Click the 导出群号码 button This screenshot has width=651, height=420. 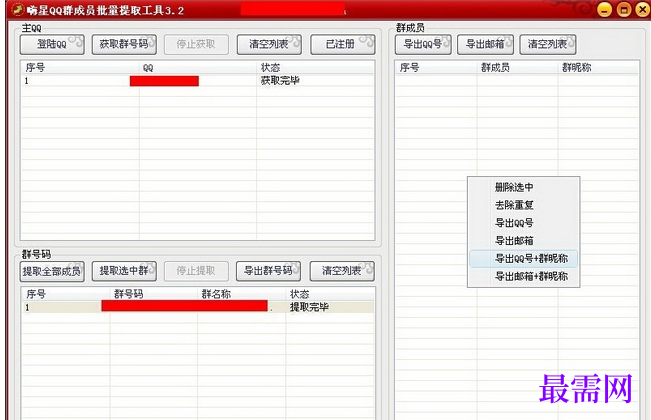click(268, 271)
